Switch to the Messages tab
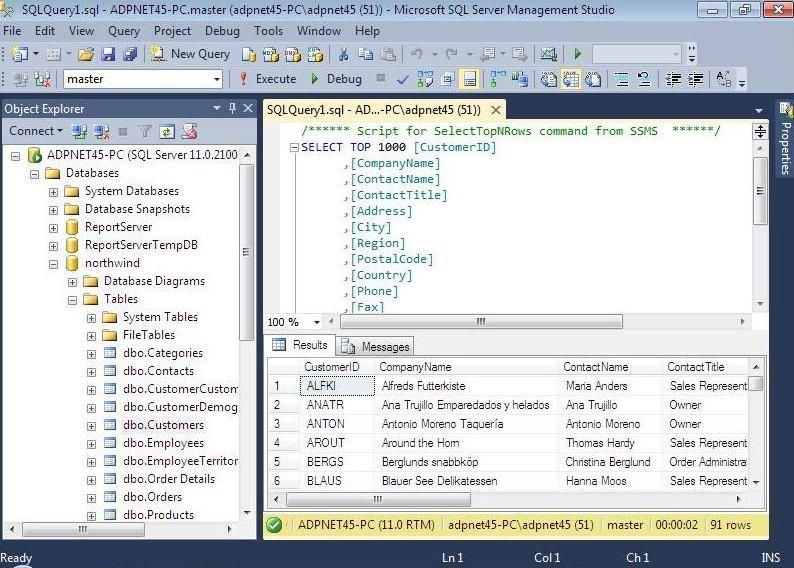Screen dimensions: 794x568 [376, 346]
